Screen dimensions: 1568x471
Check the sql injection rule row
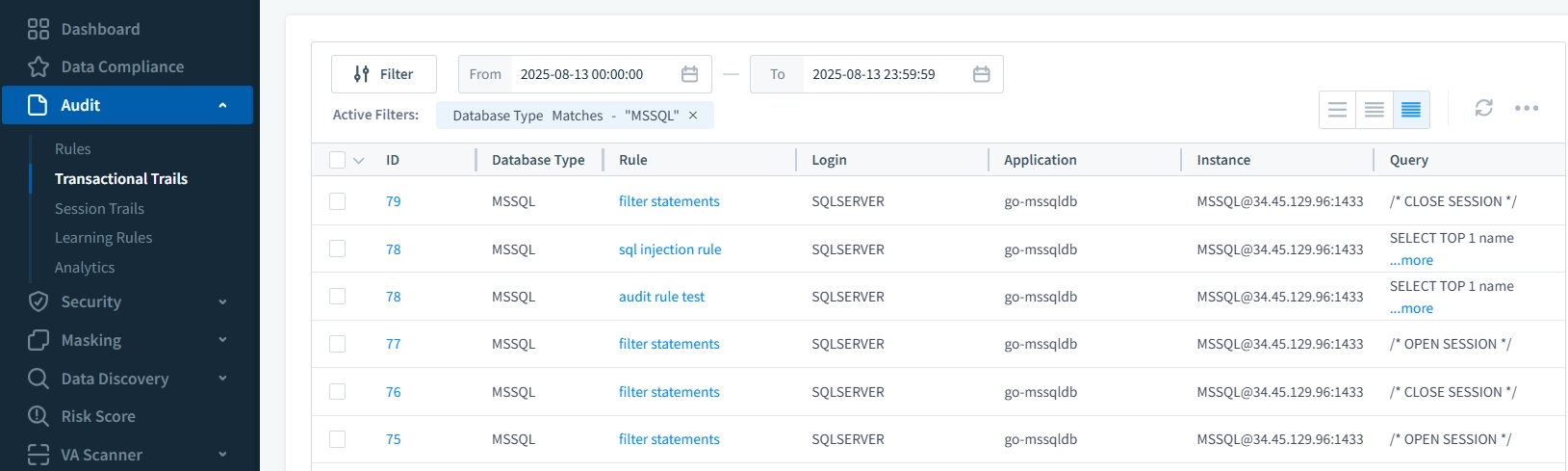(x=337, y=249)
